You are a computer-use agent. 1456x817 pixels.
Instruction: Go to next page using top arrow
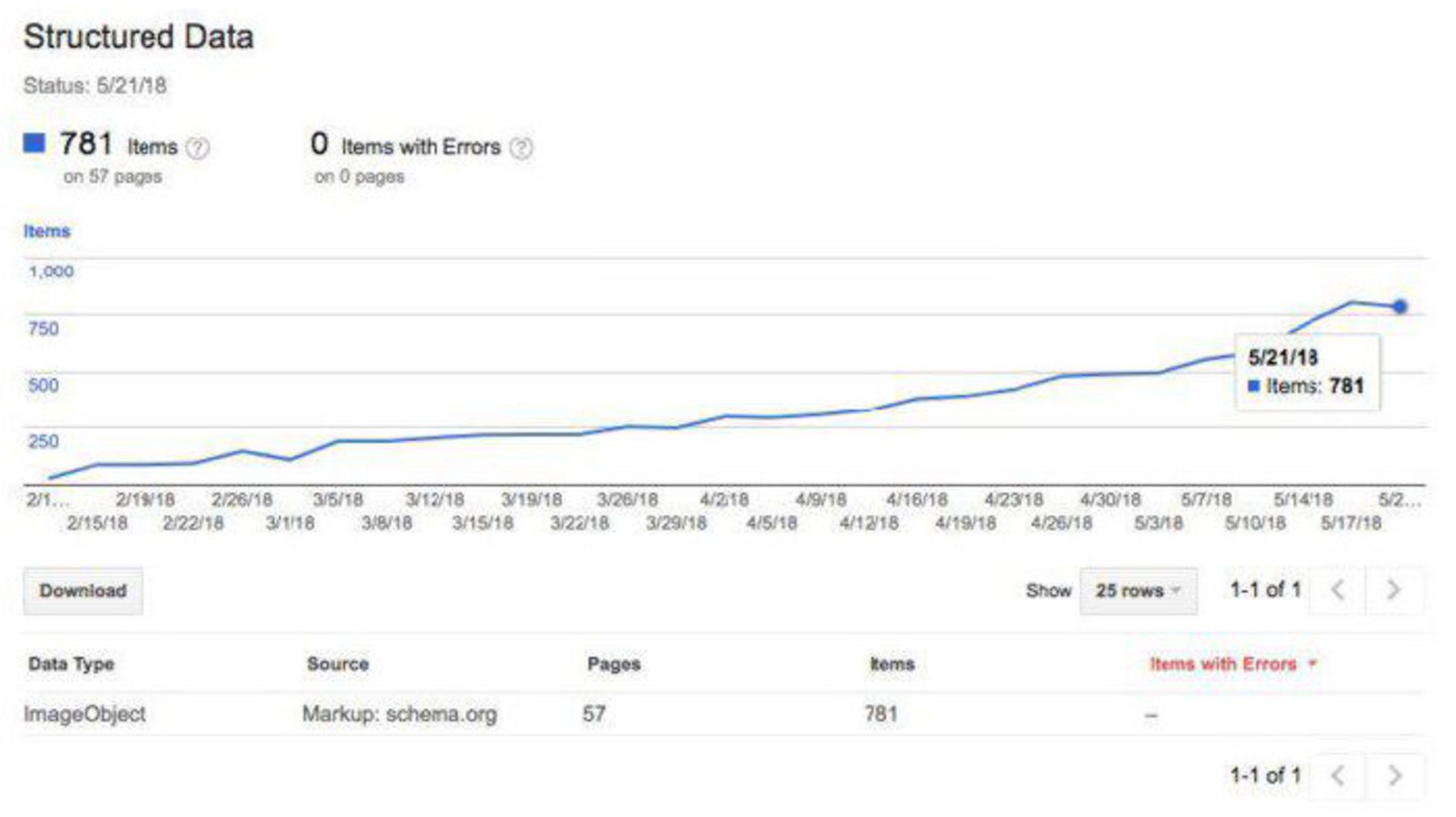click(1393, 590)
